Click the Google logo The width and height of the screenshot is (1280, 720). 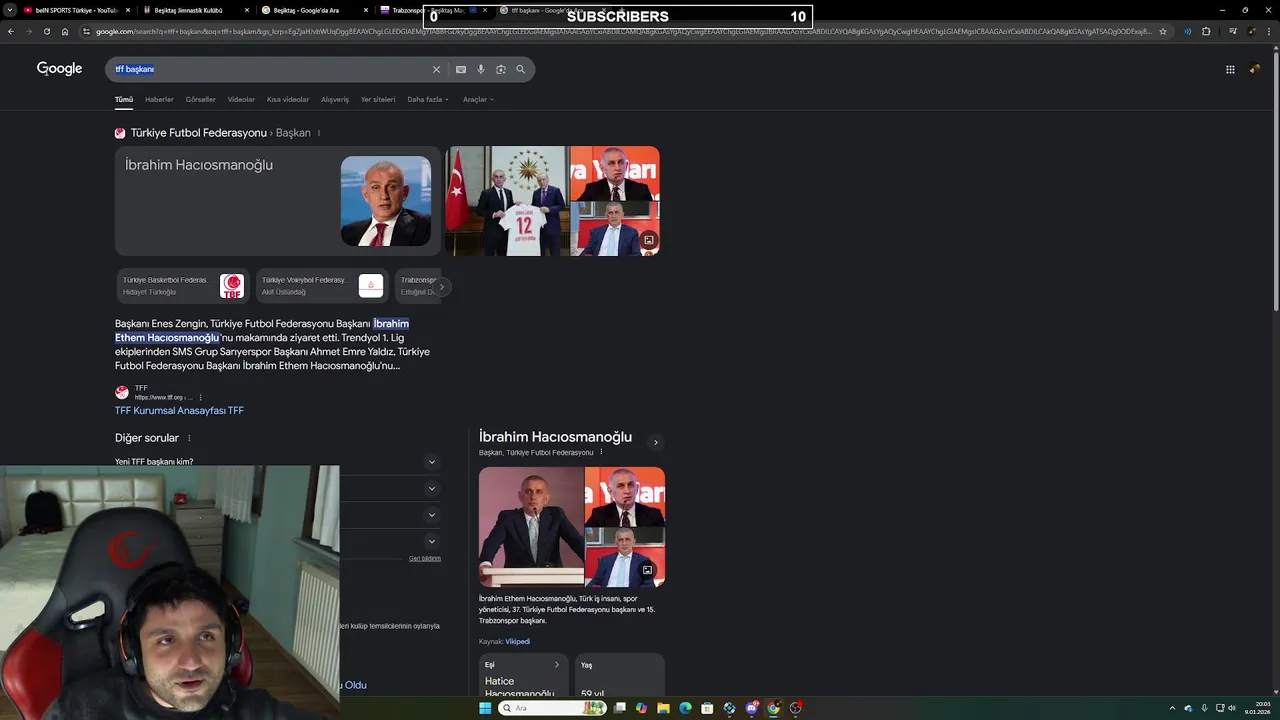[59, 69]
